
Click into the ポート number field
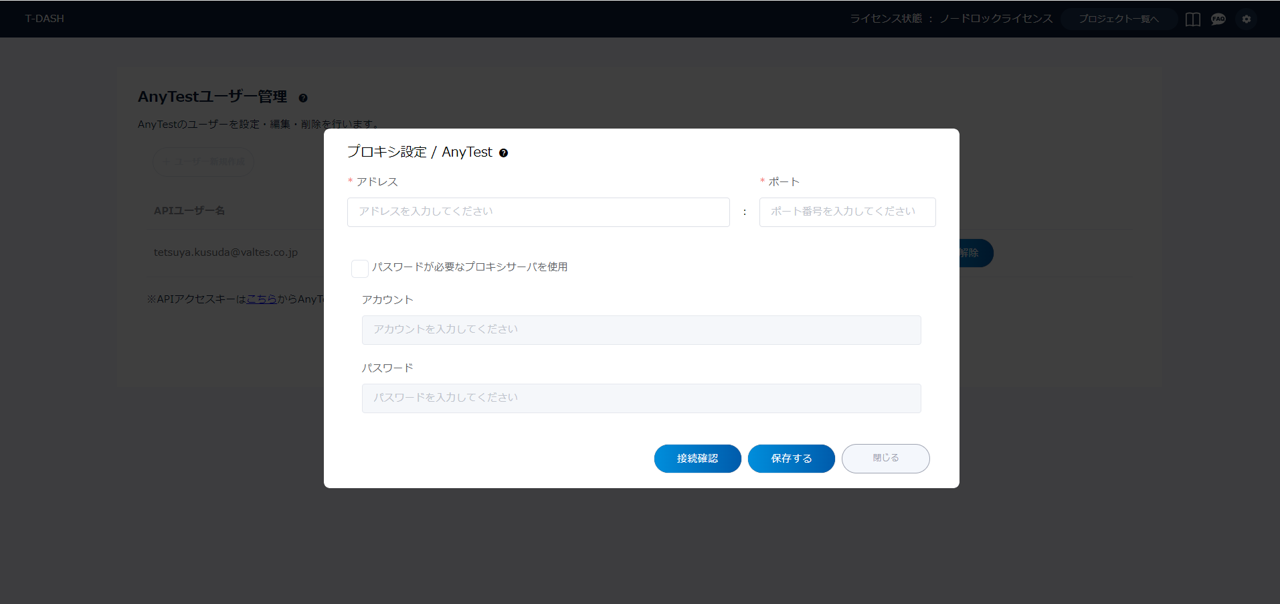[847, 212]
